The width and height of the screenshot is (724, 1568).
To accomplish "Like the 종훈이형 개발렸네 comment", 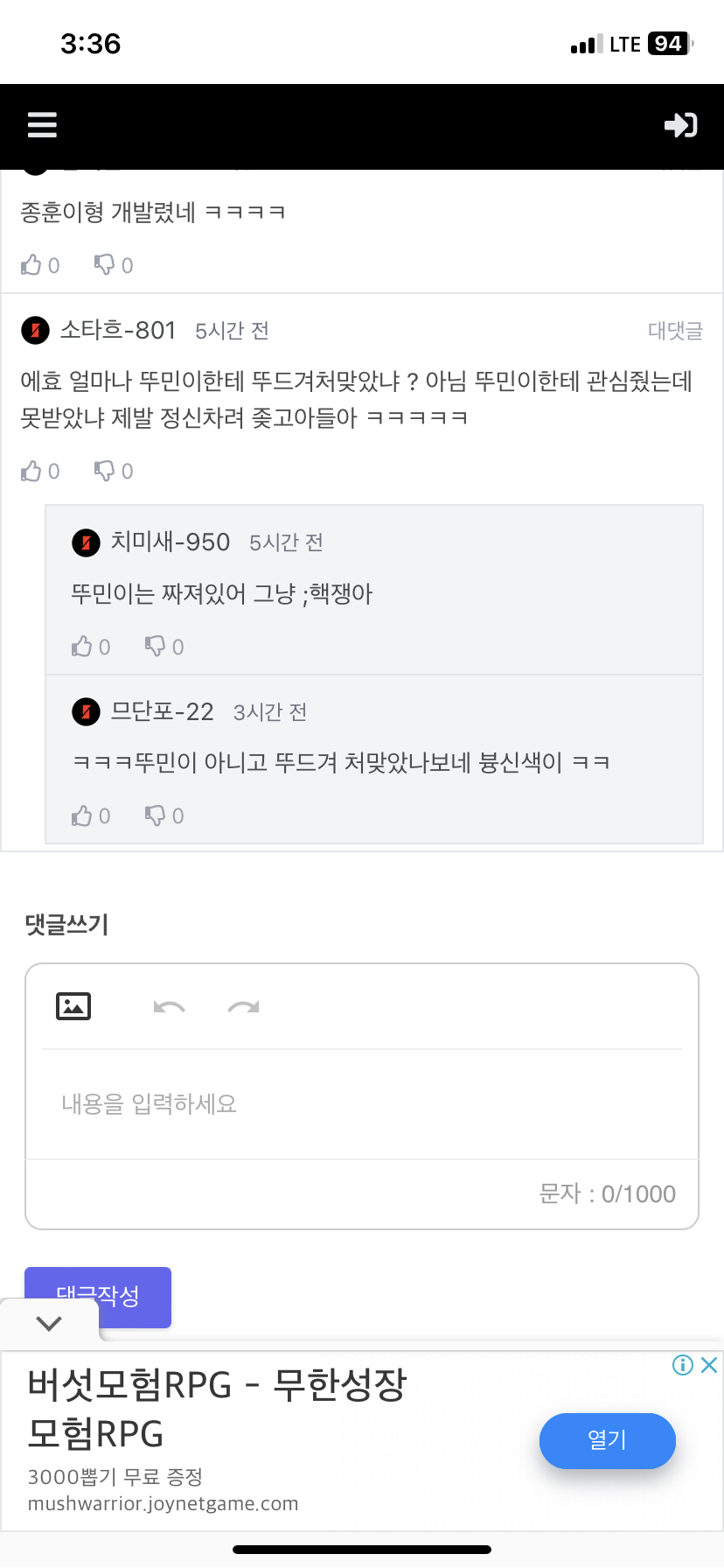I will click(32, 265).
